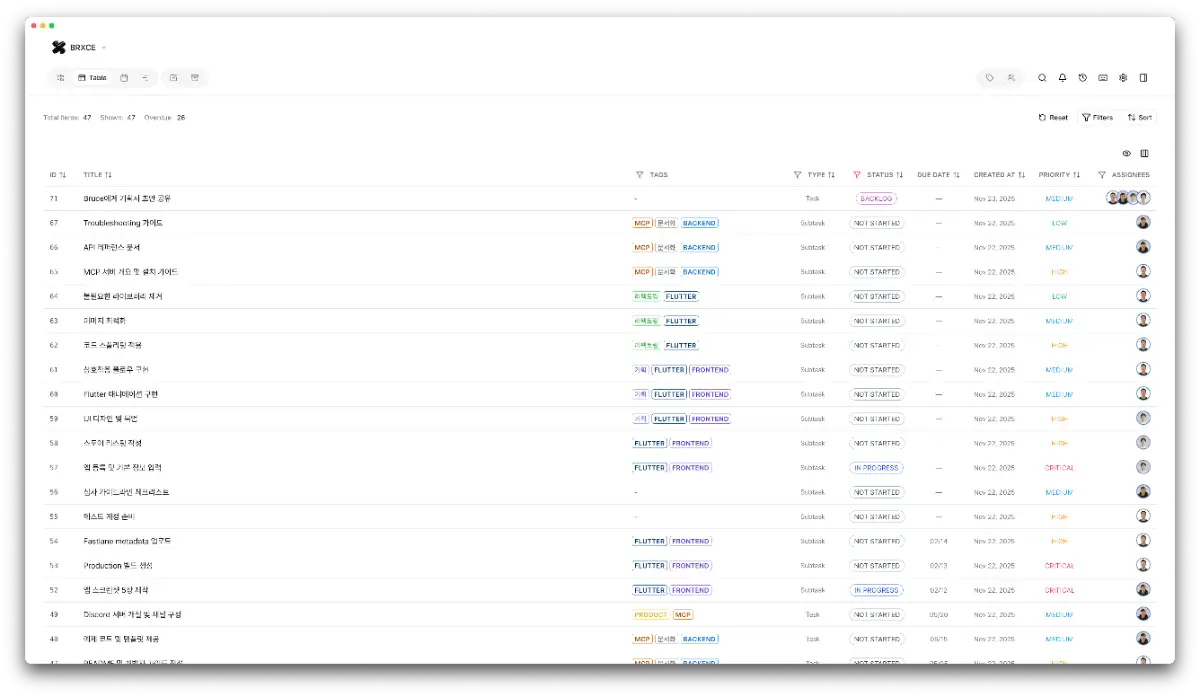Click the tag filter icon in toolbar

(989, 77)
